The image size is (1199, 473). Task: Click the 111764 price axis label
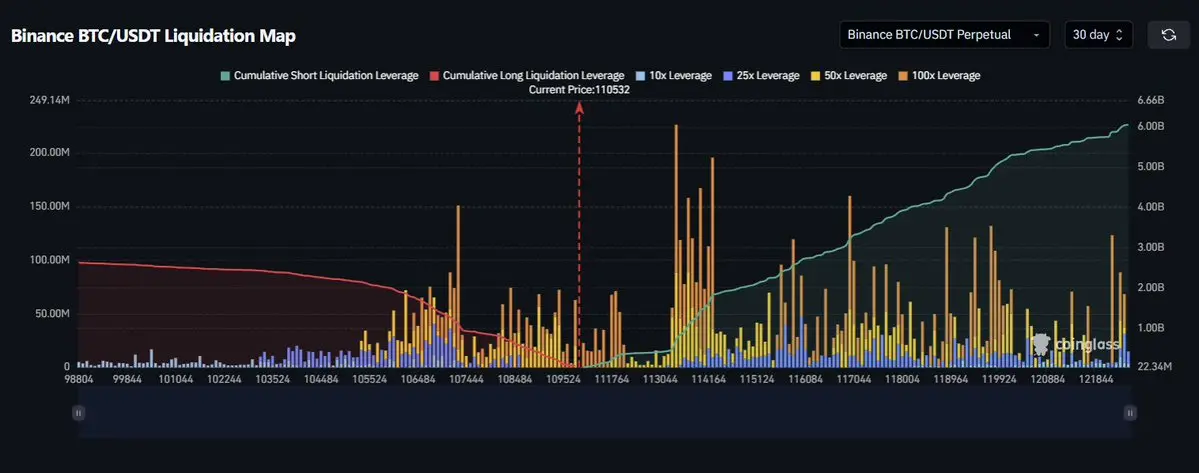coord(612,379)
